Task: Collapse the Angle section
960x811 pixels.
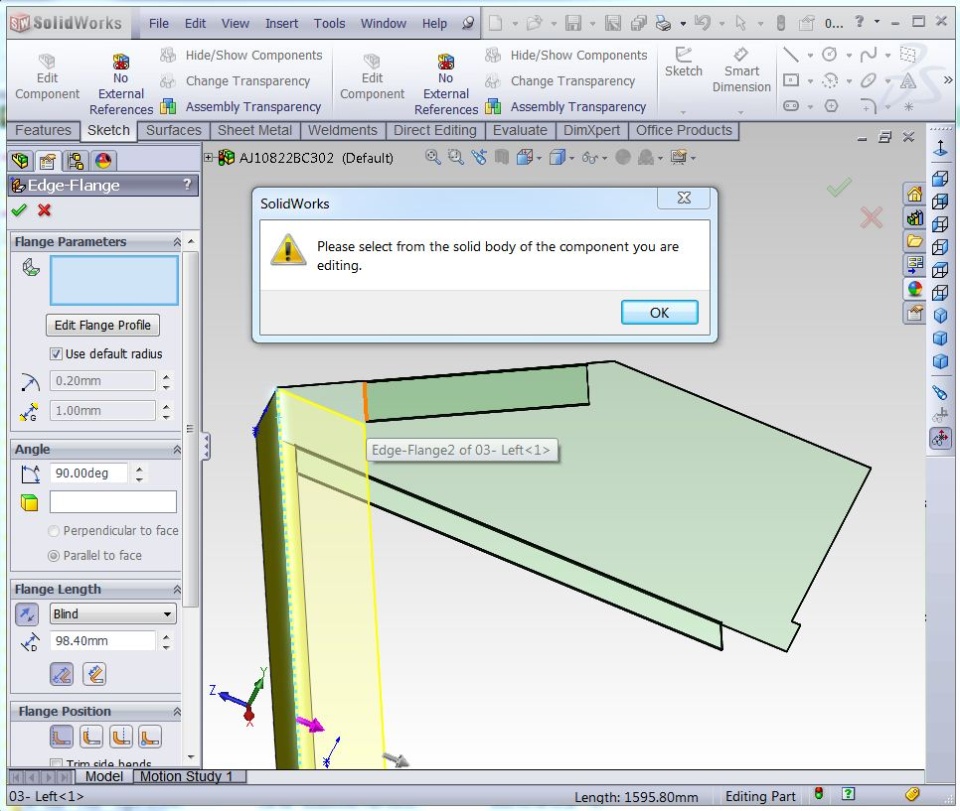Action: (x=177, y=450)
